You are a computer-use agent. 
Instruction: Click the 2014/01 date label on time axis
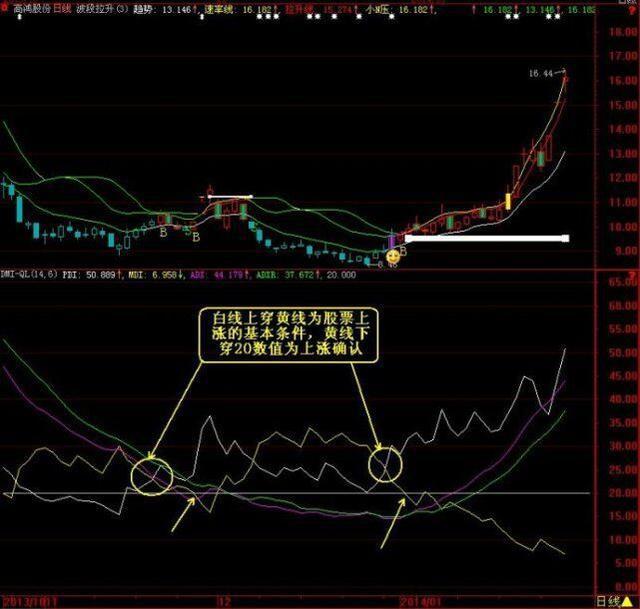pyautogui.click(x=421, y=602)
